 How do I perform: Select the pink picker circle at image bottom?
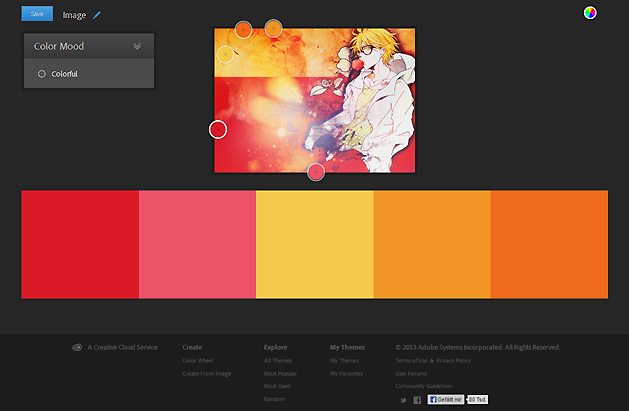click(316, 172)
